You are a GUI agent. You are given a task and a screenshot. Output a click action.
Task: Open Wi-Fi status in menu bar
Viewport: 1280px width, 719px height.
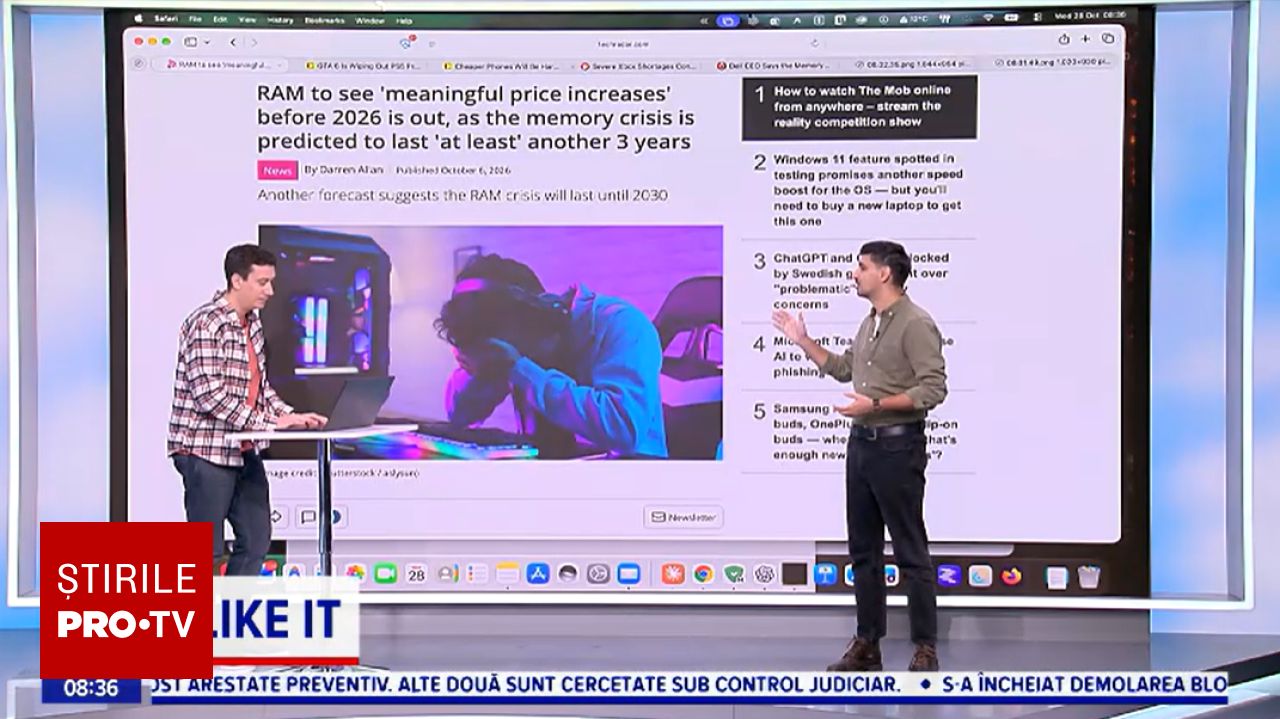(x=987, y=16)
